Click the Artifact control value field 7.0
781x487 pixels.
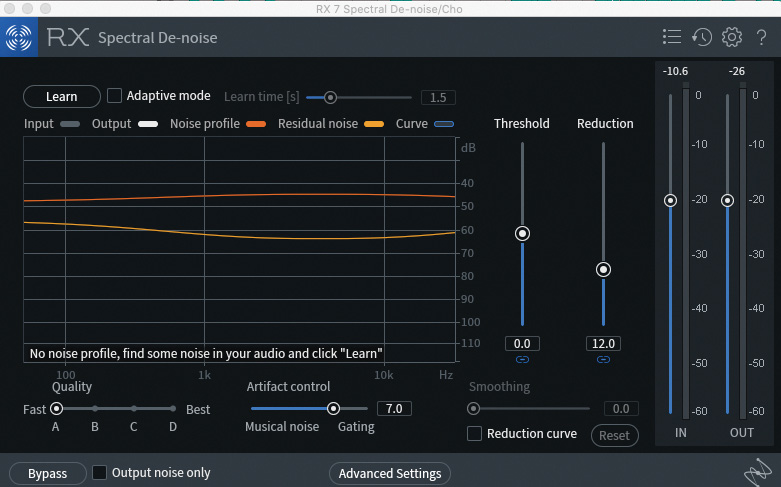point(394,409)
